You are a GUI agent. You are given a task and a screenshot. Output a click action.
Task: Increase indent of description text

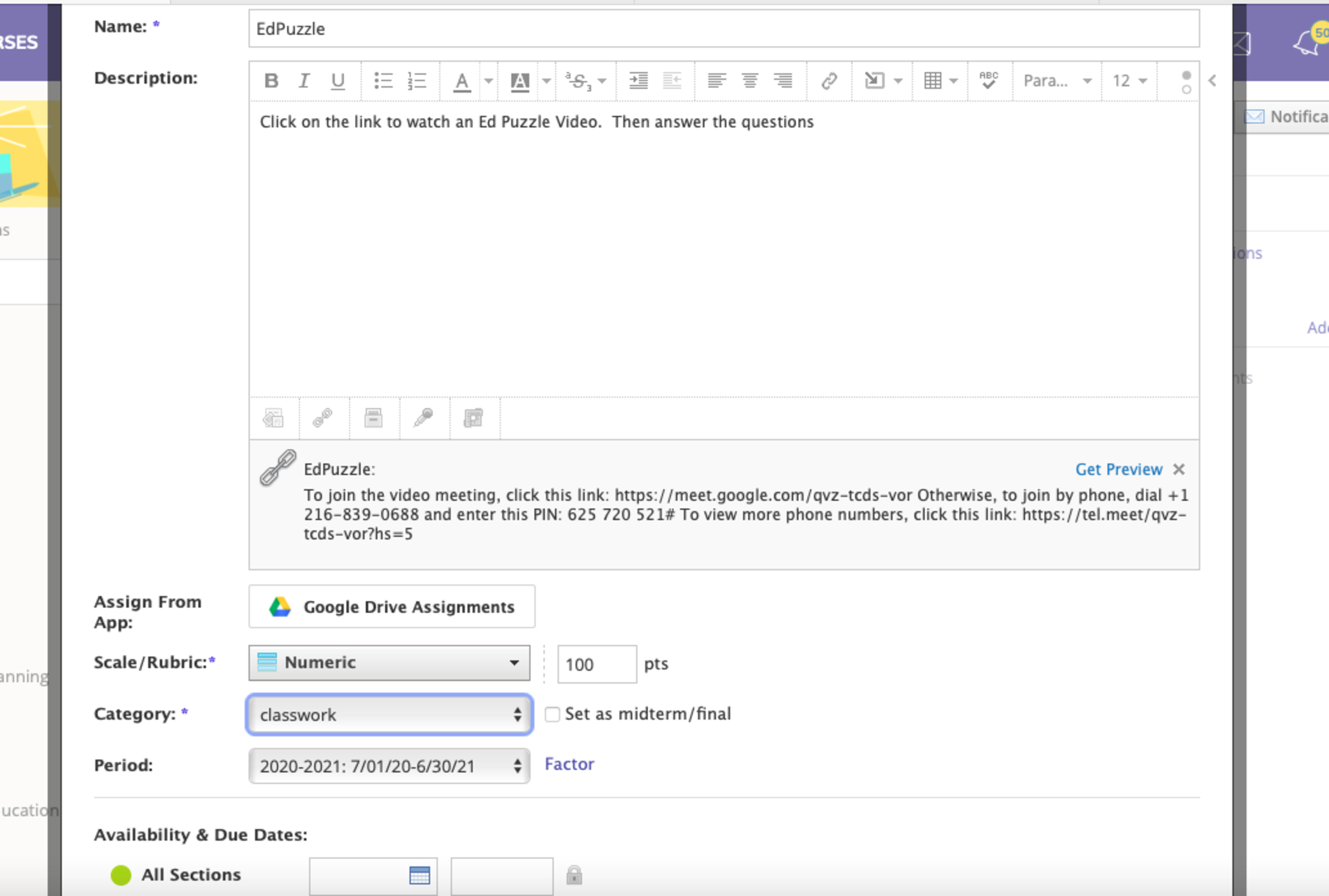tap(639, 81)
